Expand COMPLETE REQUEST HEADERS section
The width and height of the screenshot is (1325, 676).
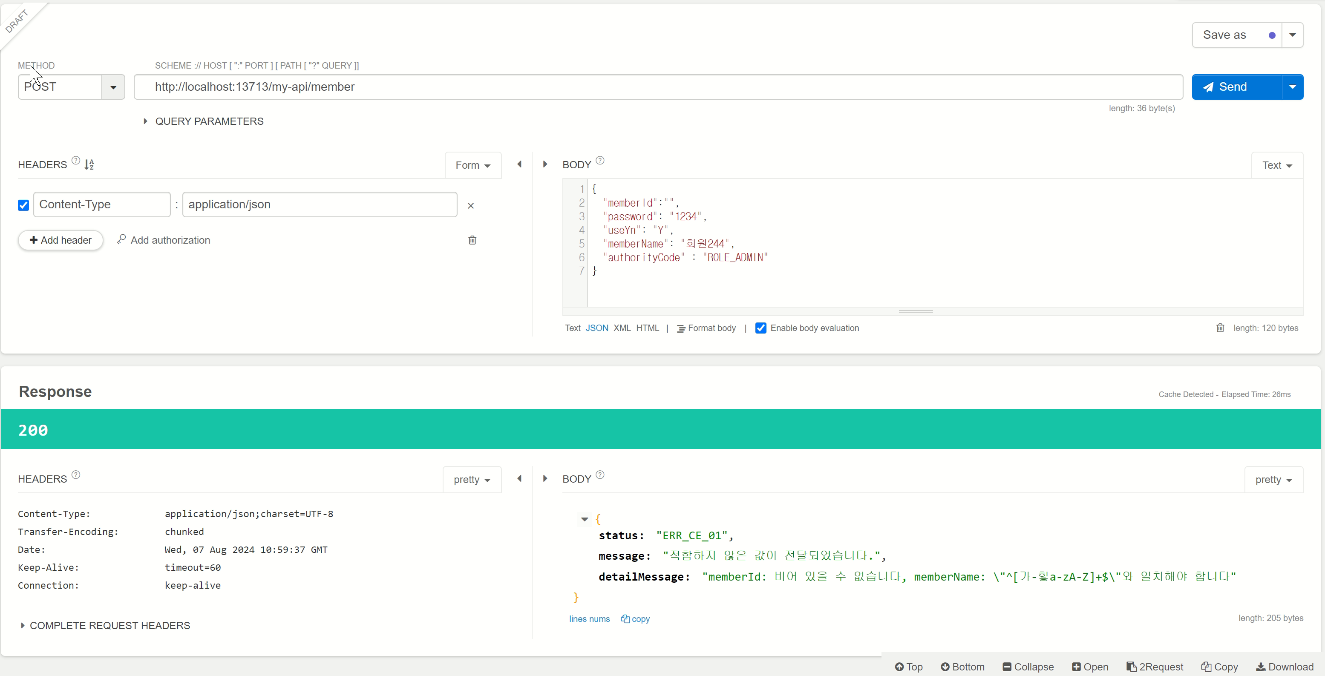105,625
